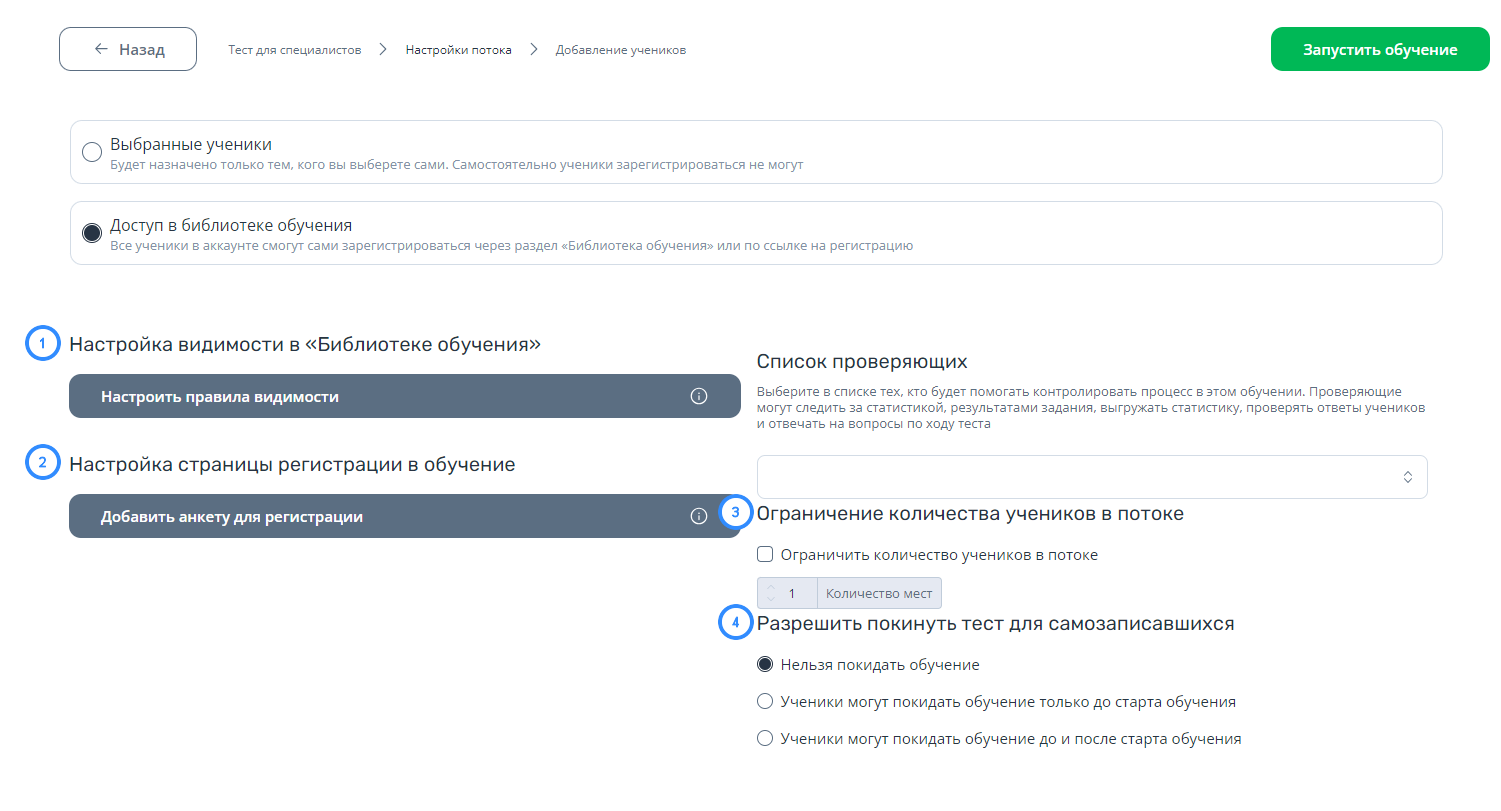
Task: Click the seat count number field
Action: (x=788, y=593)
